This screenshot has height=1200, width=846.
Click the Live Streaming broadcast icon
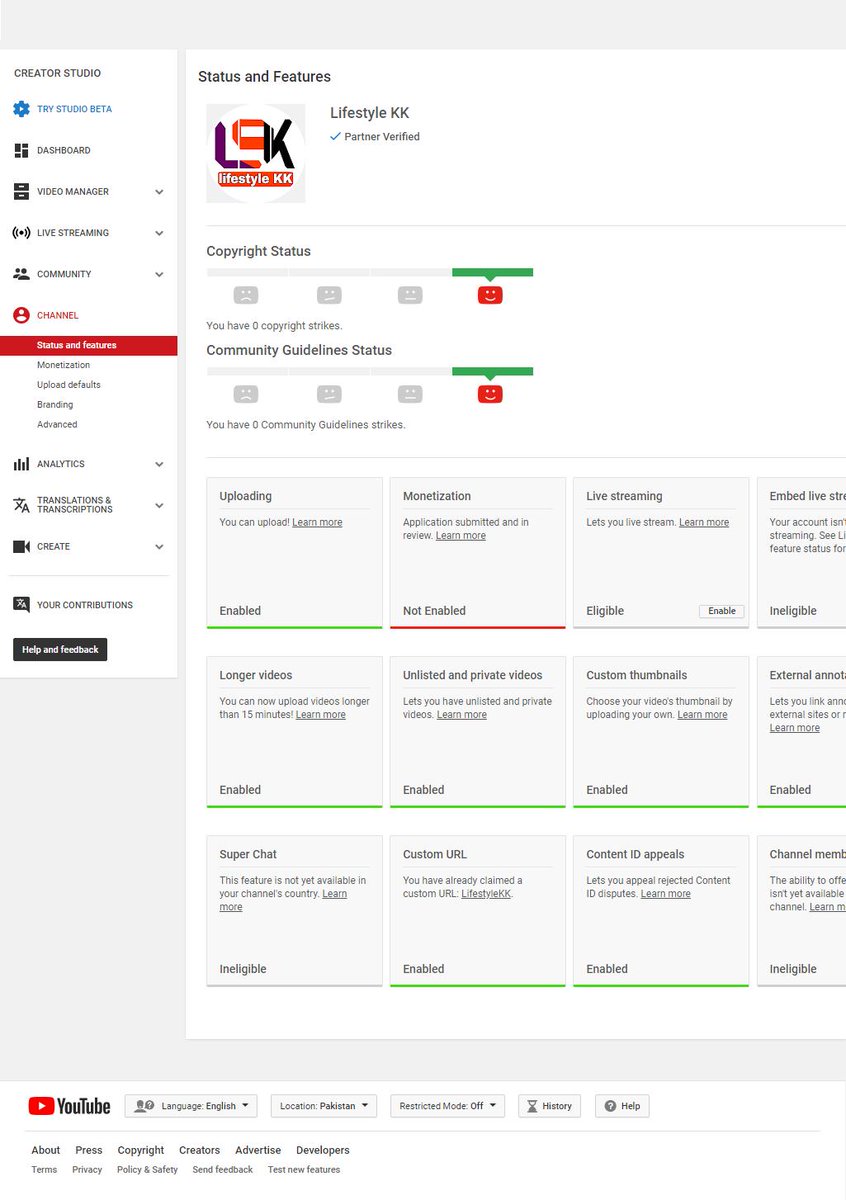(x=21, y=233)
